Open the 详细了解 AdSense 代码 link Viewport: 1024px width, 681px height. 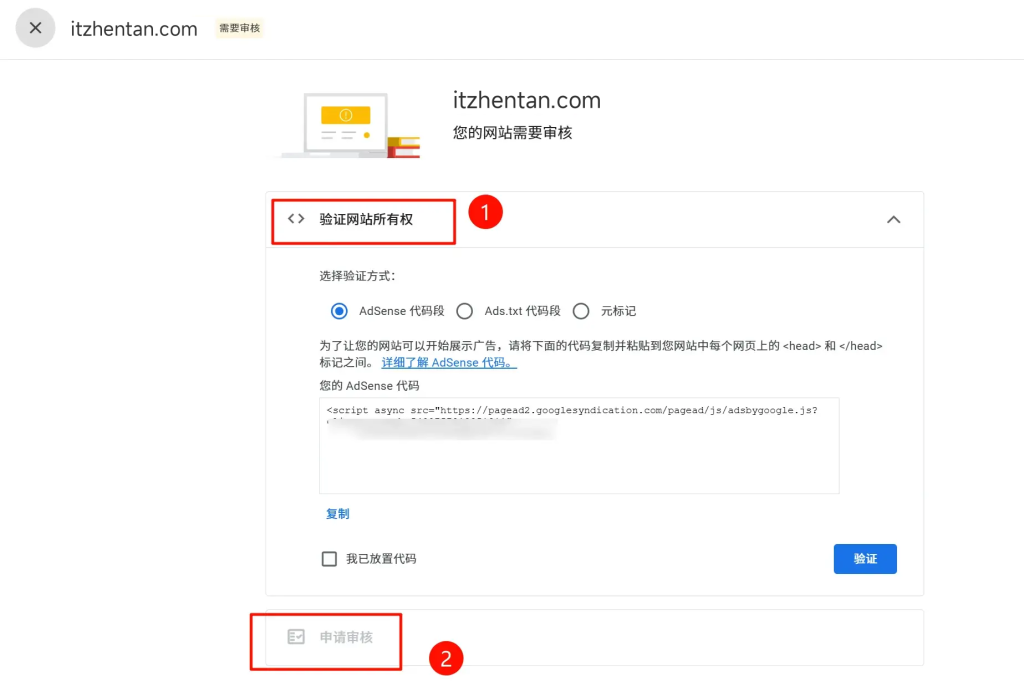coord(449,363)
